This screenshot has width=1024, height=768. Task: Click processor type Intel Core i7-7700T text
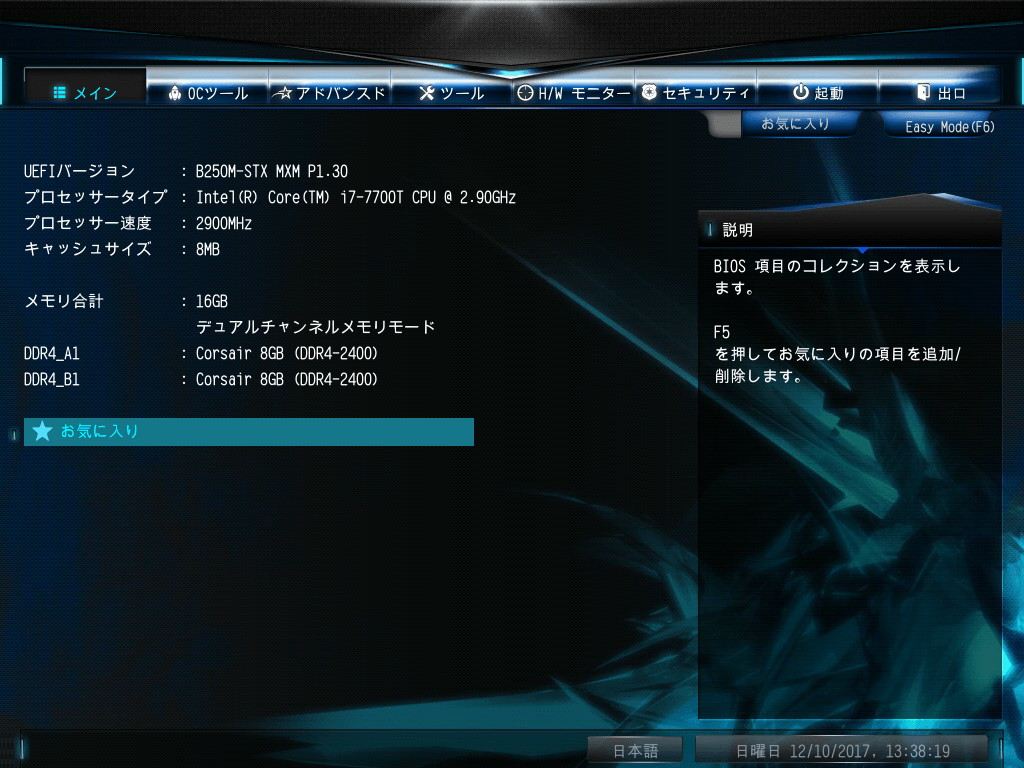pos(356,197)
